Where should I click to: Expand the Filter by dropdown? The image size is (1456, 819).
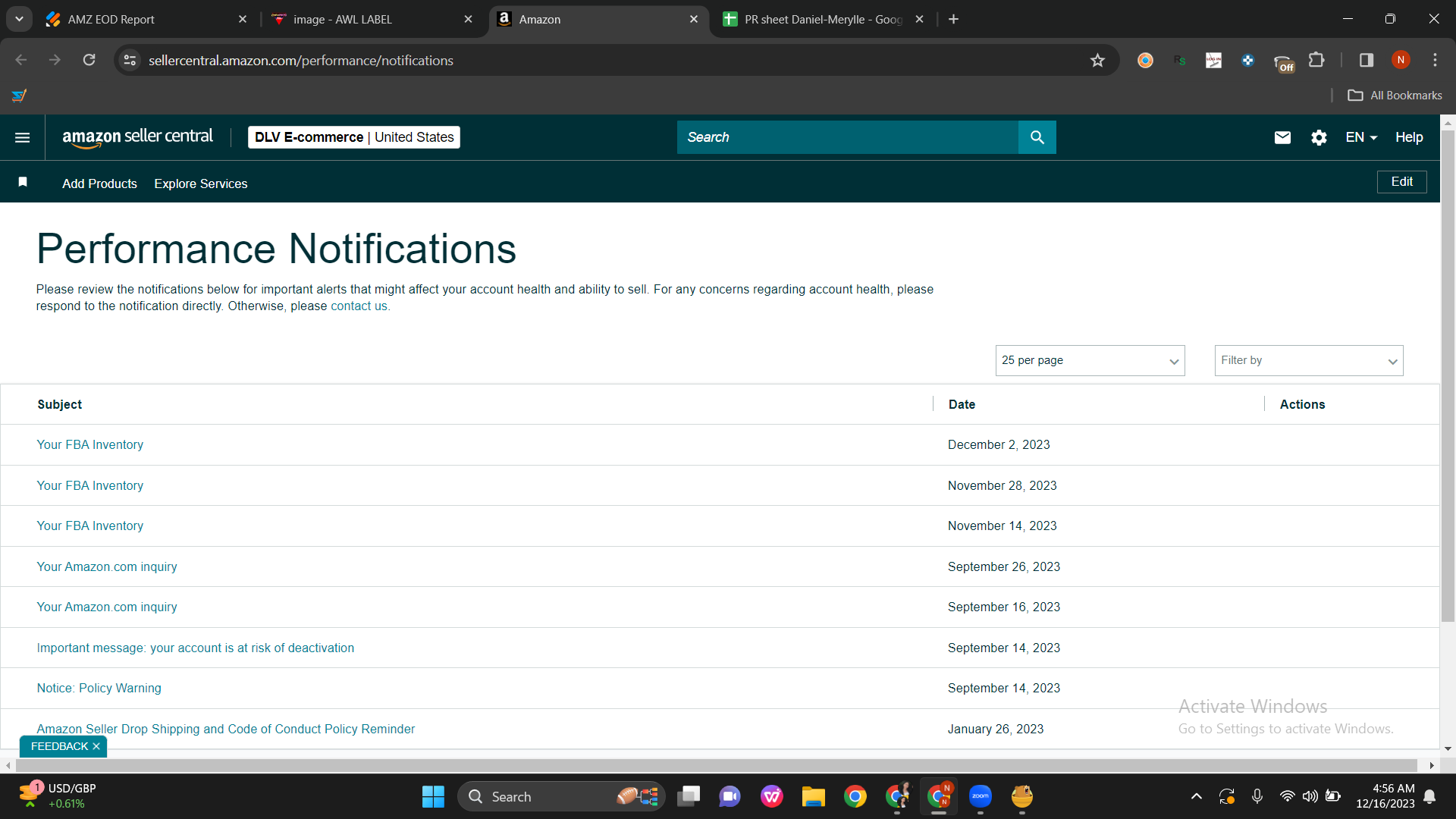(x=1309, y=360)
